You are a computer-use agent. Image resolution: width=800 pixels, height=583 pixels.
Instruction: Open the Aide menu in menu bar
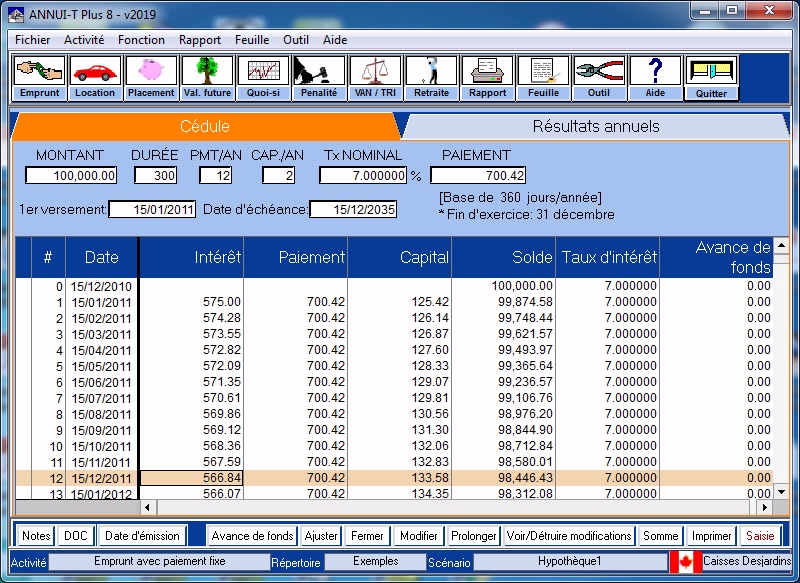click(x=335, y=40)
